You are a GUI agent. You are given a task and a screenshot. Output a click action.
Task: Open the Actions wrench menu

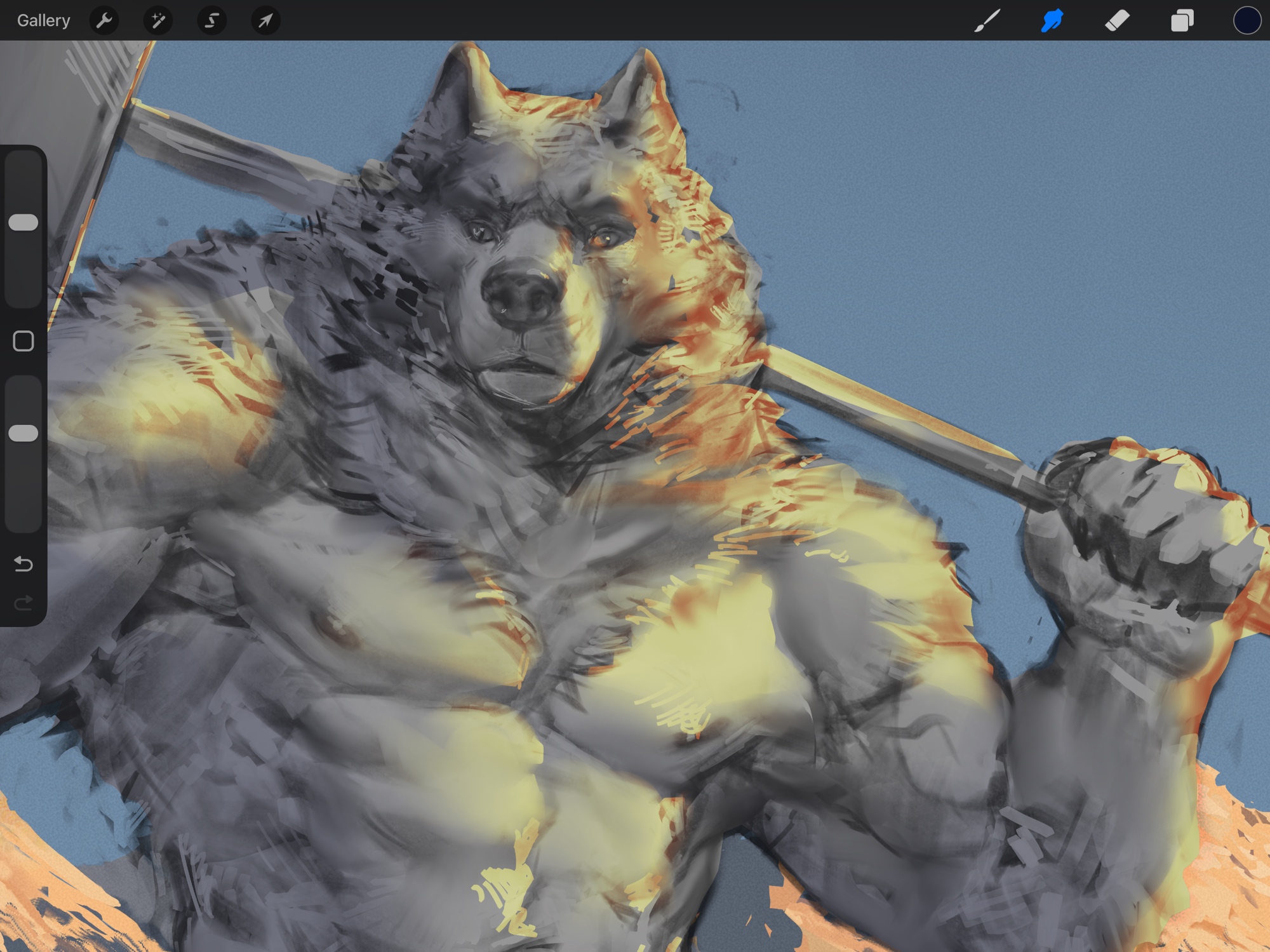[x=104, y=20]
